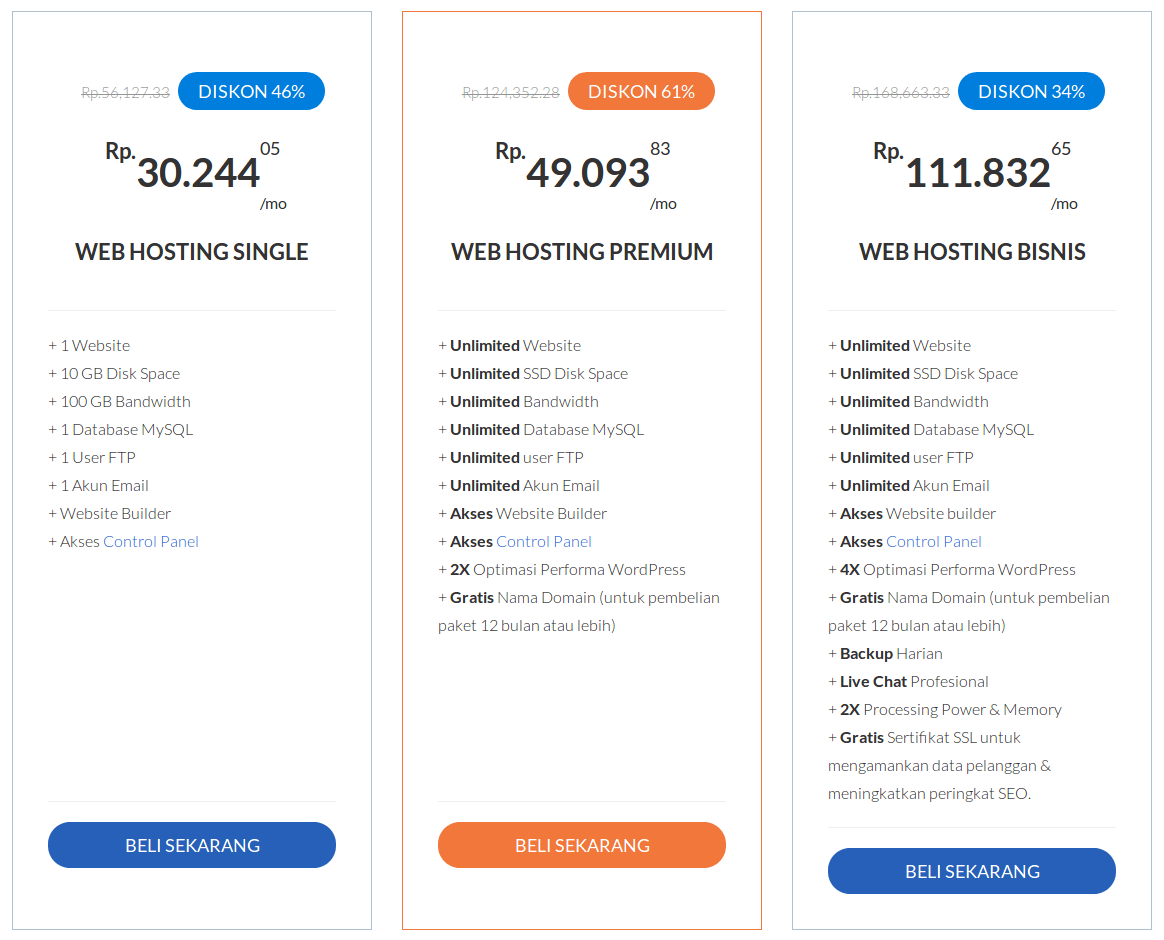Click the struck-through Rp.56,127.33 price
This screenshot has width=1164, height=940.
click(x=125, y=93)
